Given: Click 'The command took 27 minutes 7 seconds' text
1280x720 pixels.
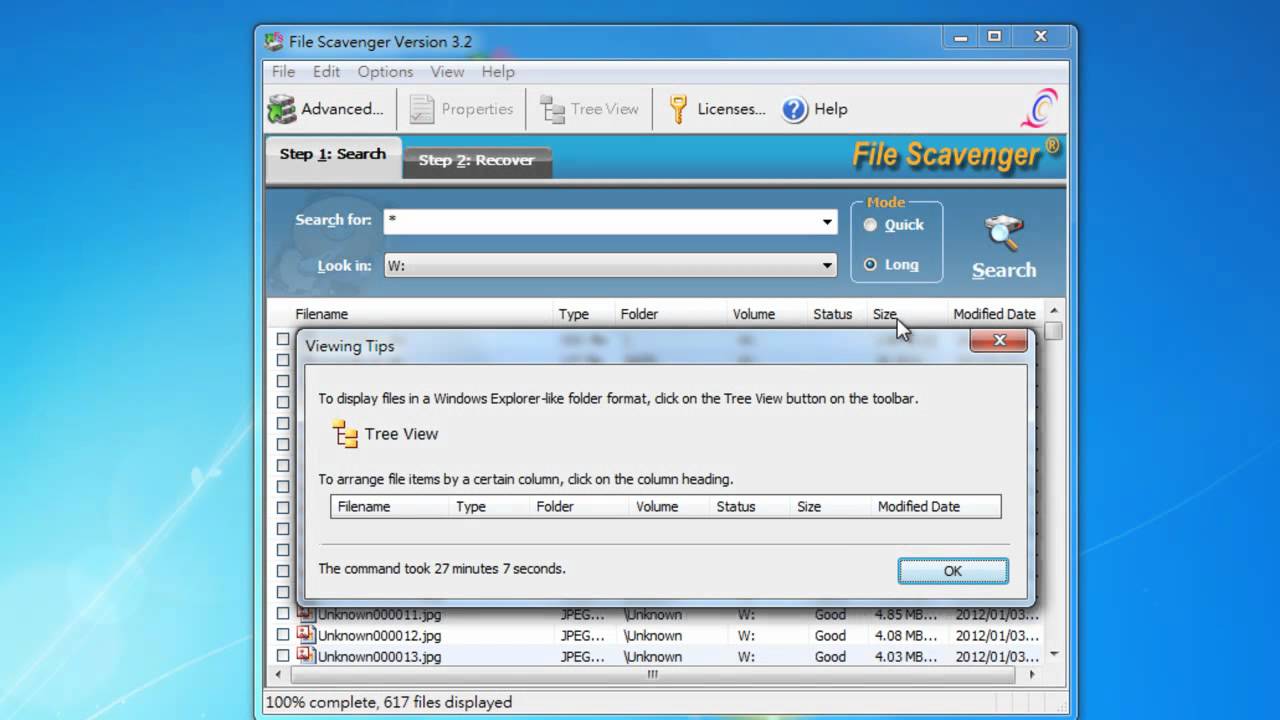Looking at the screenshot, I should pyautogui.click(x=442, y=569).
